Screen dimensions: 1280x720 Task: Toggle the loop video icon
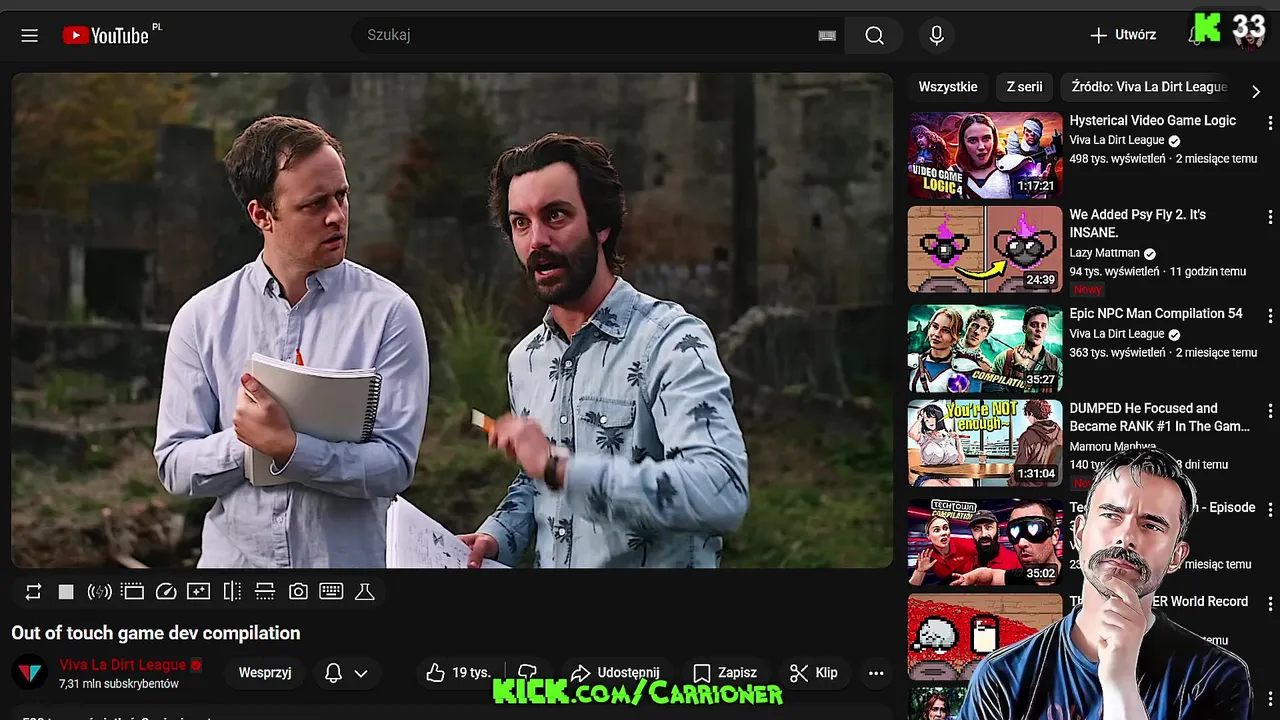[x=33, y=592]
